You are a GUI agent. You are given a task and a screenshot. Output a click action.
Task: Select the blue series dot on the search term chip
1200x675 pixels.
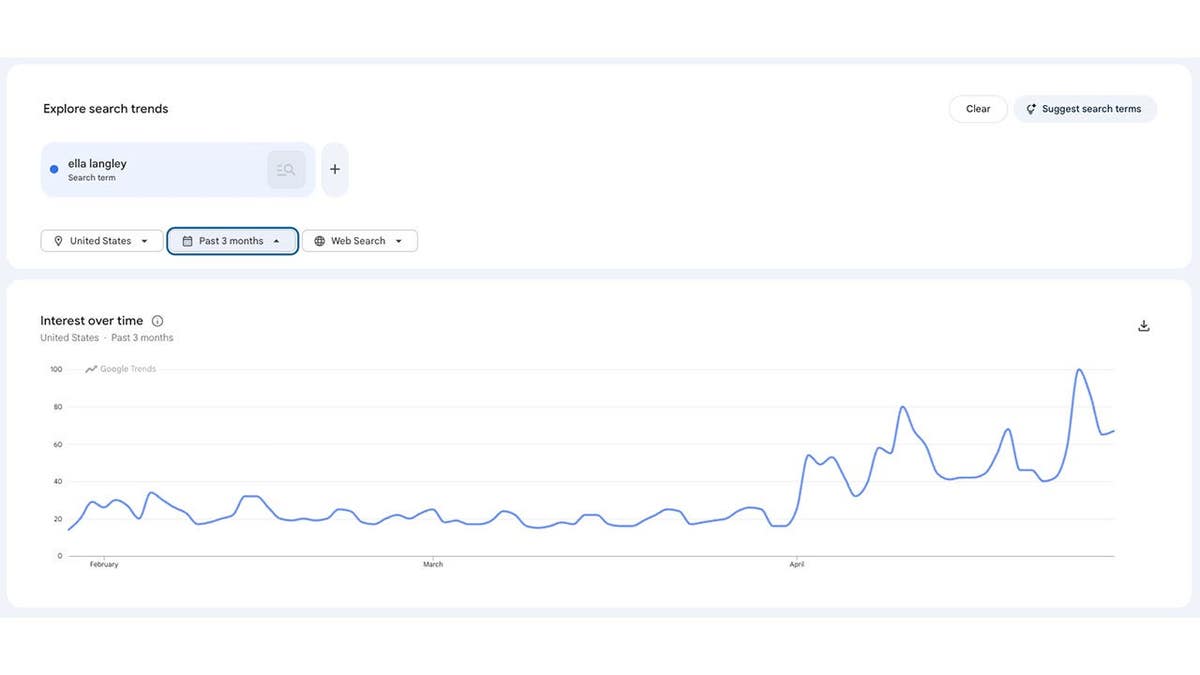click(x=53, y=169)
